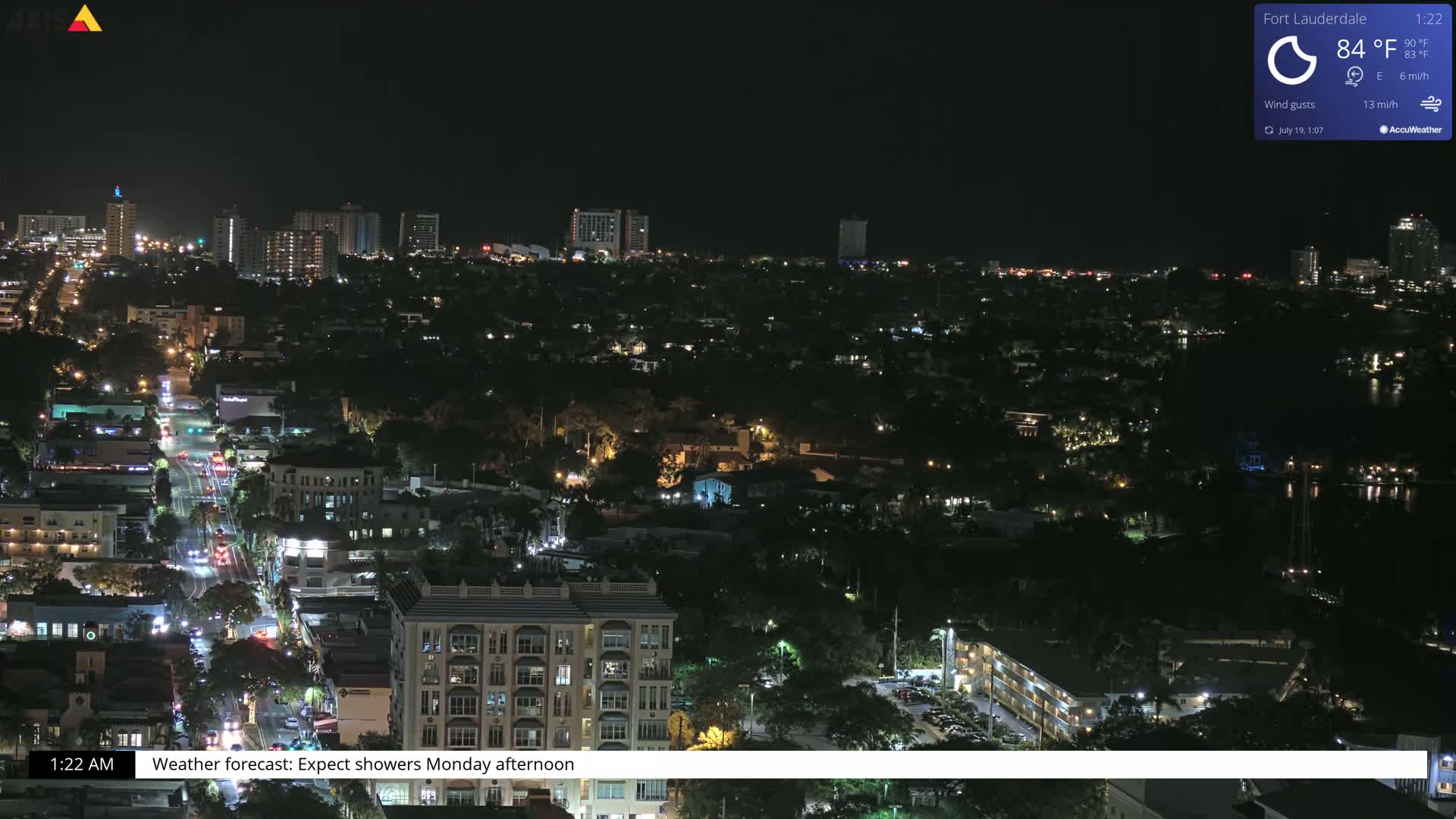Click the Wind gusts label

[1289, 104]
